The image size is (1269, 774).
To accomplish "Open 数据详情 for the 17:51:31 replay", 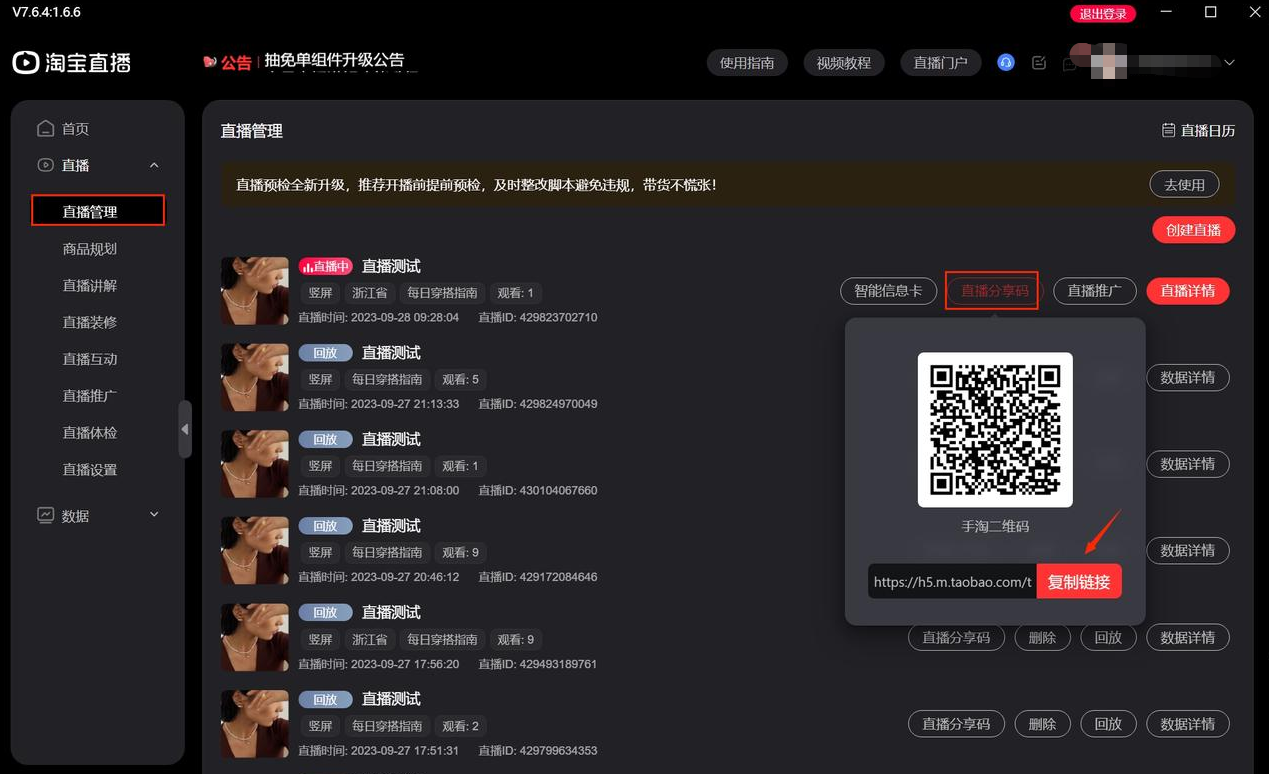I will (x=1188, y=724).
